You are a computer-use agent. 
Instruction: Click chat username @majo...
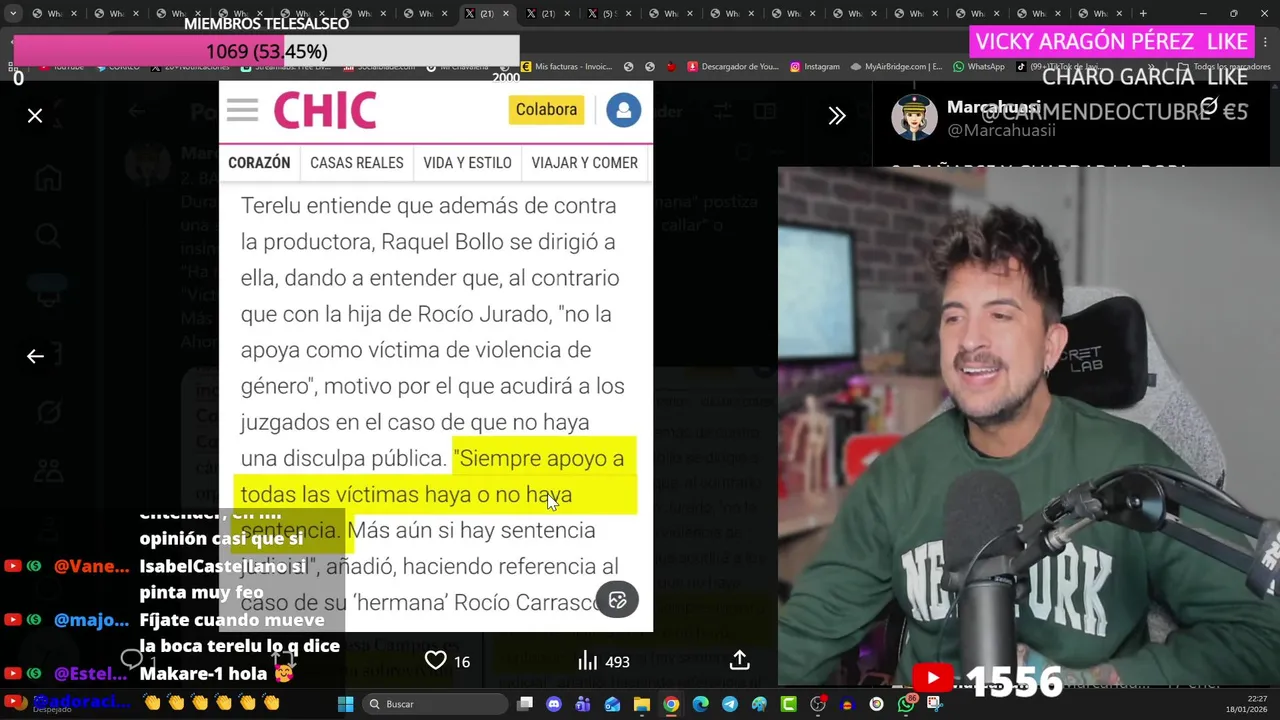click(91, 620)
